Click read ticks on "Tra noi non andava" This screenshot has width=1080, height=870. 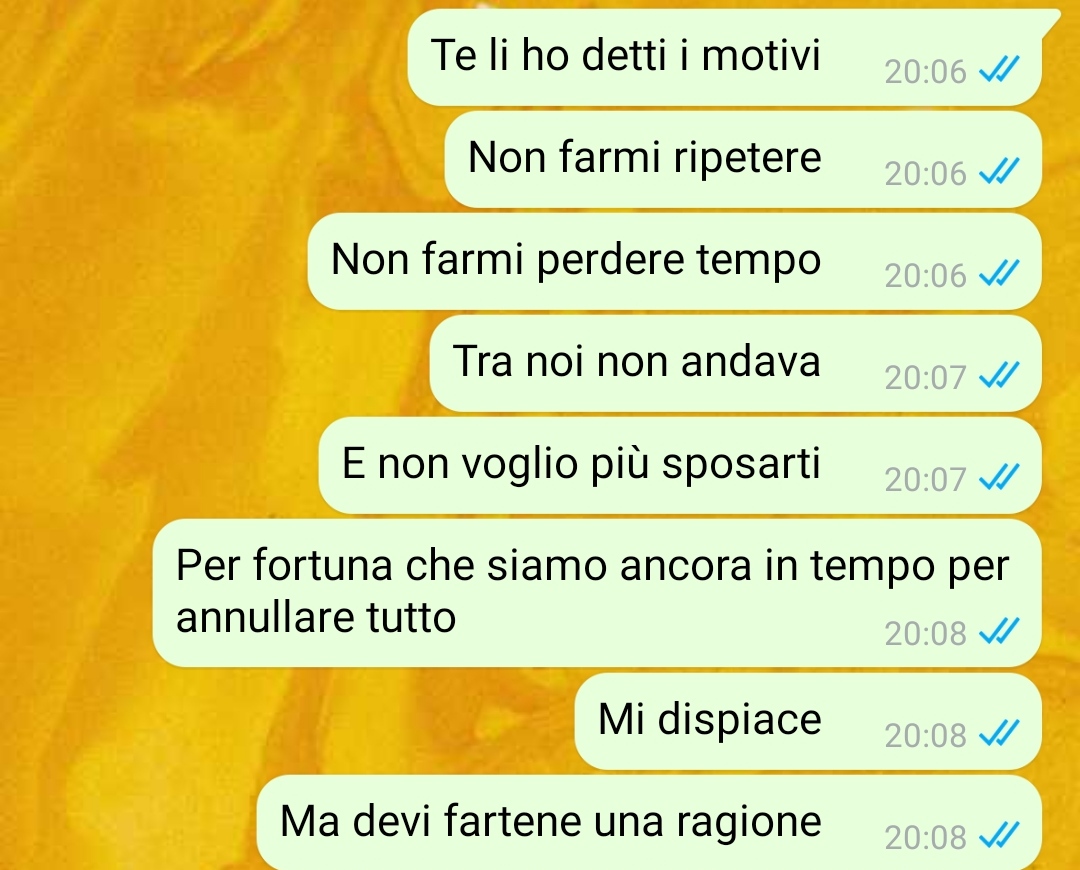999,375
